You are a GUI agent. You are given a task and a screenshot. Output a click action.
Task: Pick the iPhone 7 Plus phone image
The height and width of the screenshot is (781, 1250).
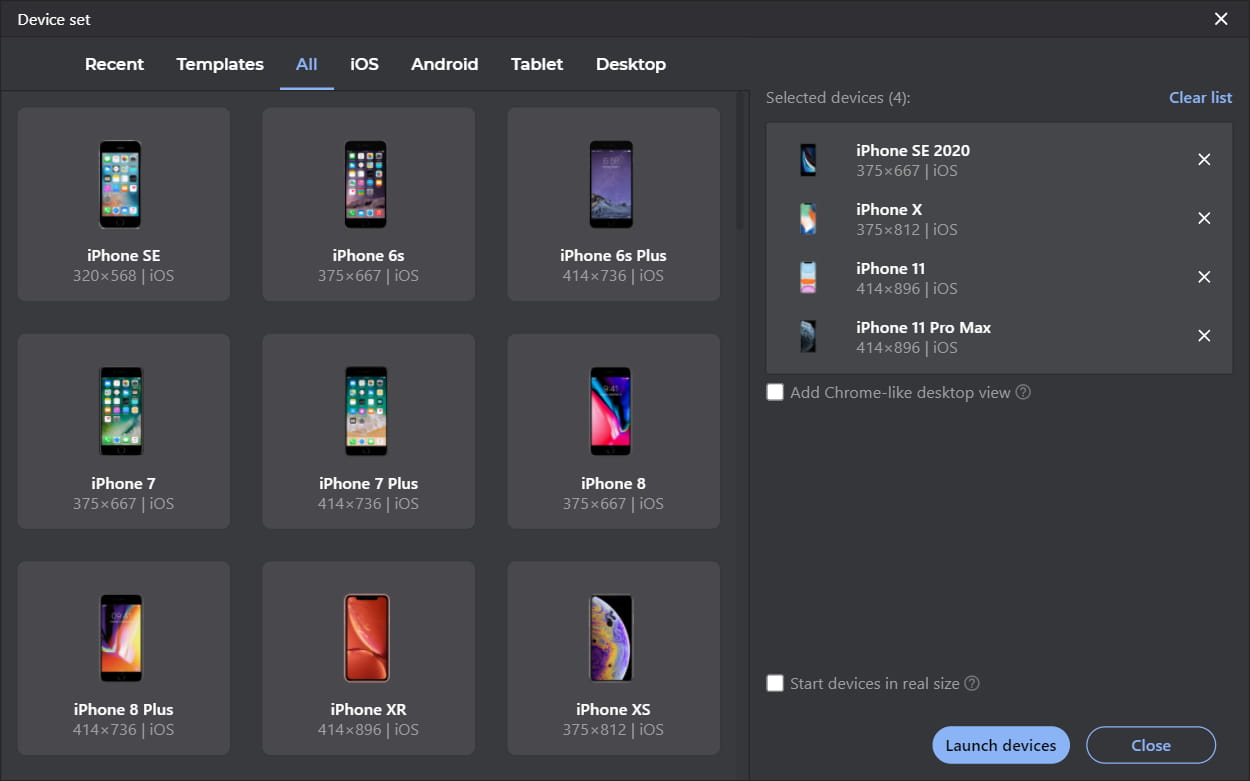[x=366, y=411]
